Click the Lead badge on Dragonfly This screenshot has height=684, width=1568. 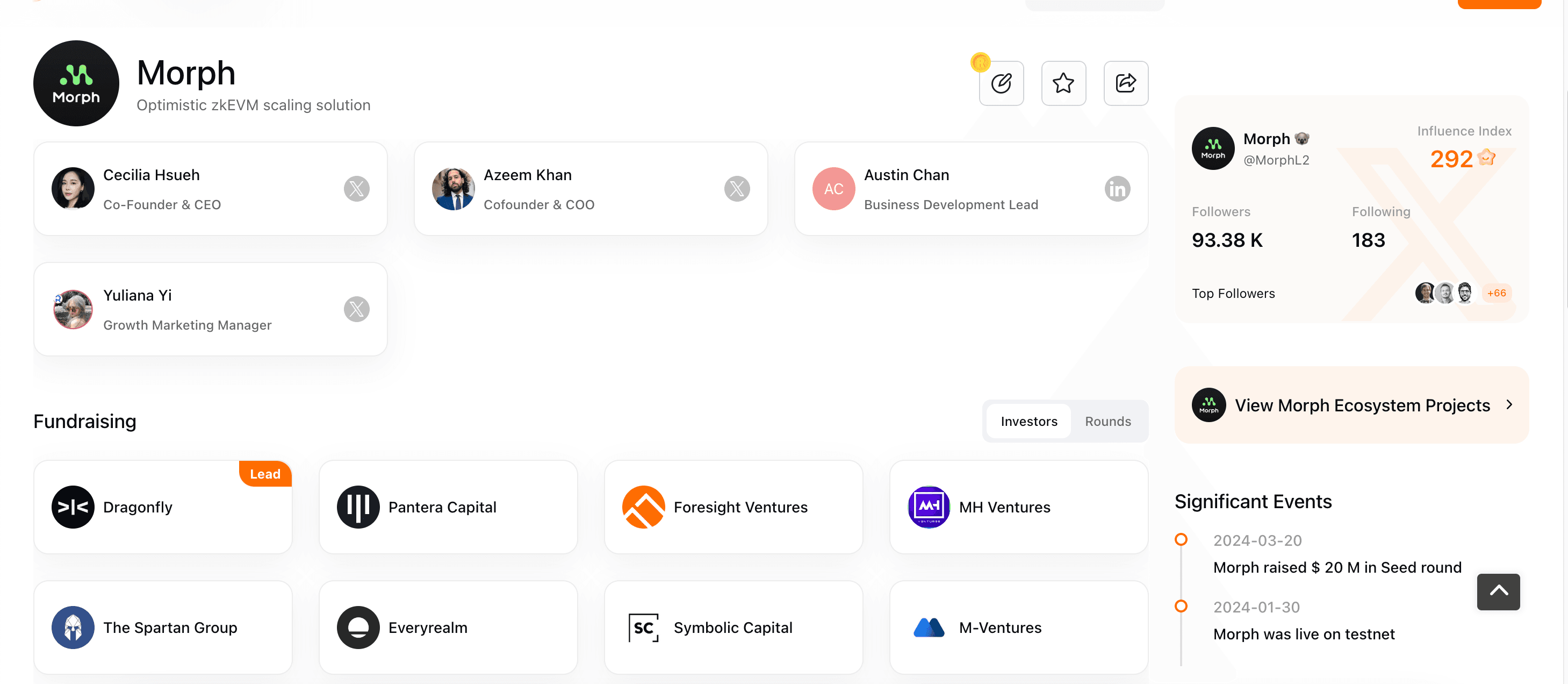(265, 474)
